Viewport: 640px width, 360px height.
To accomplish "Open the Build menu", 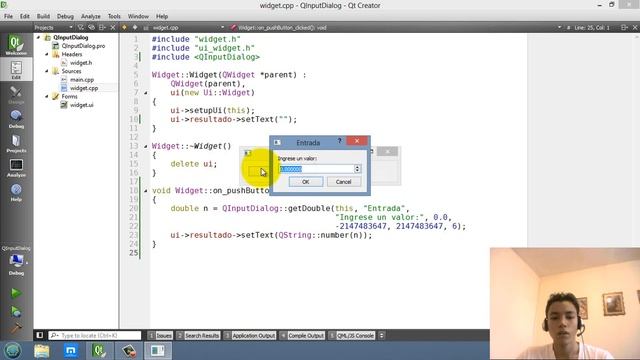I will [x=43, y=16].
